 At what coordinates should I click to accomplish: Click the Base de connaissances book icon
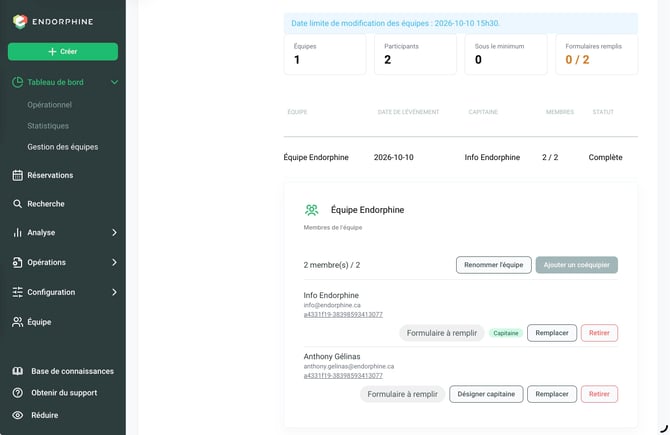pos(18,371)
